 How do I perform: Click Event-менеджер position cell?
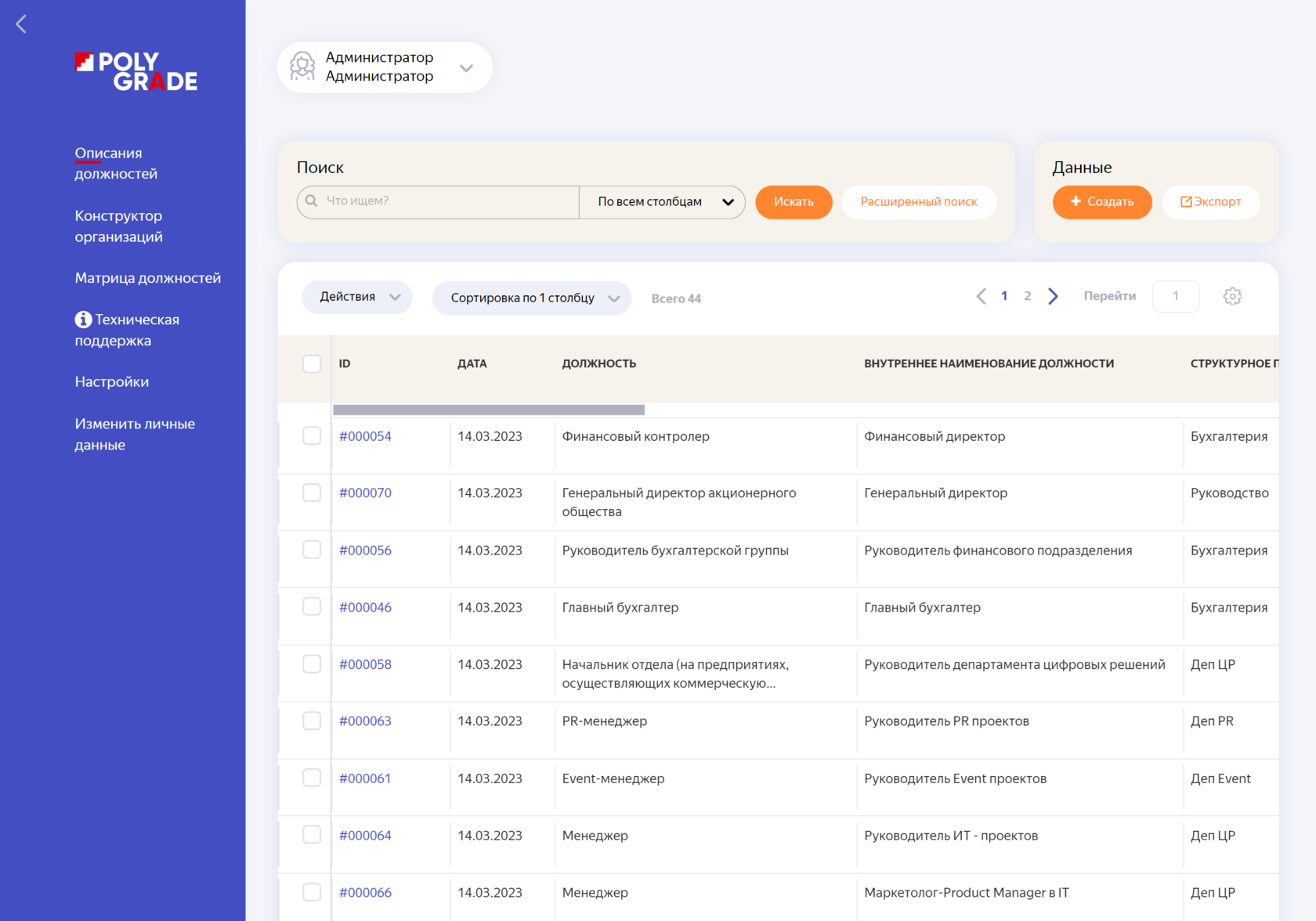click(x=613, y=778)
